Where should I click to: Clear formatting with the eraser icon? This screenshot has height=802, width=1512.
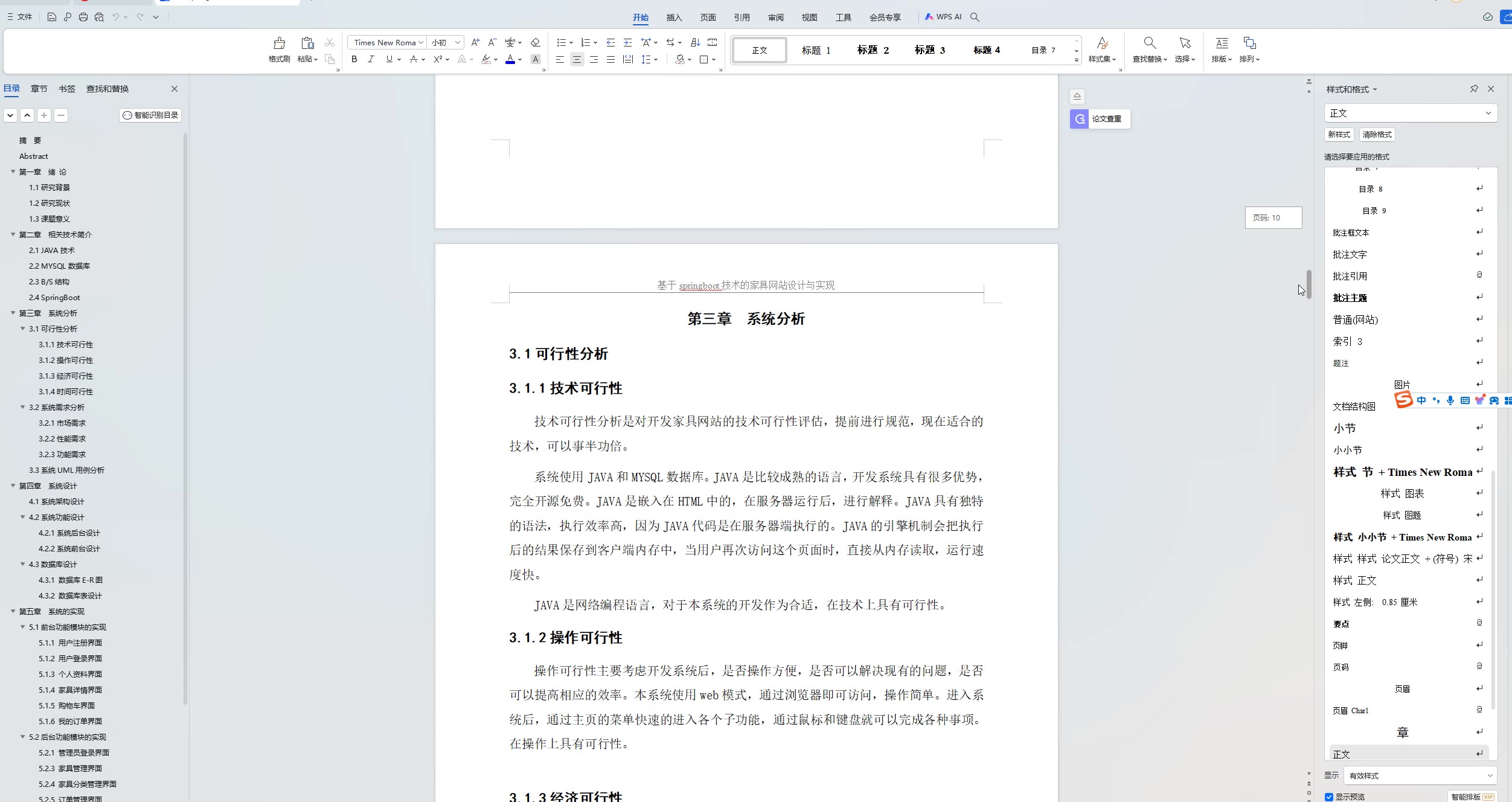[x=535, y=42]
